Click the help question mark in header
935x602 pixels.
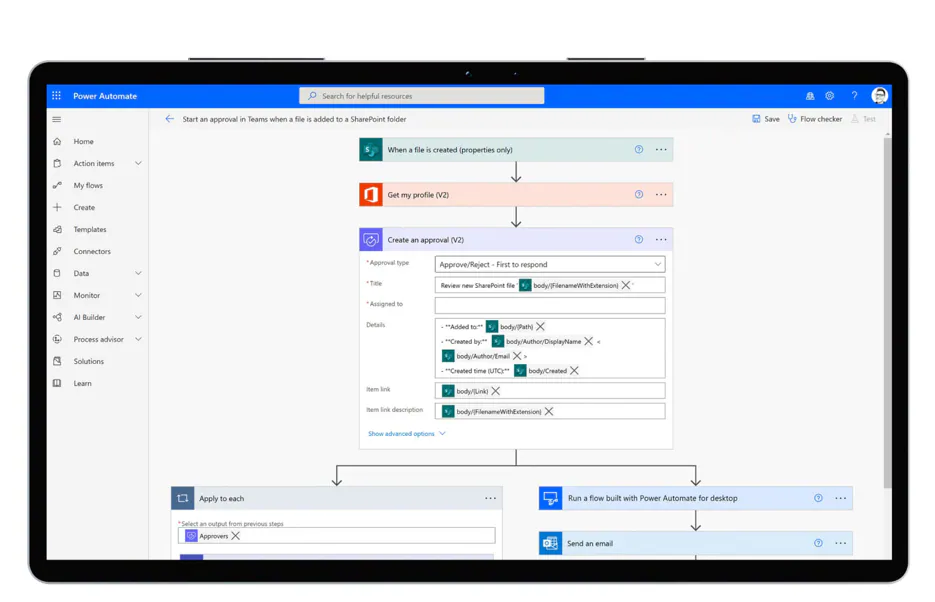tap(854, 96)
